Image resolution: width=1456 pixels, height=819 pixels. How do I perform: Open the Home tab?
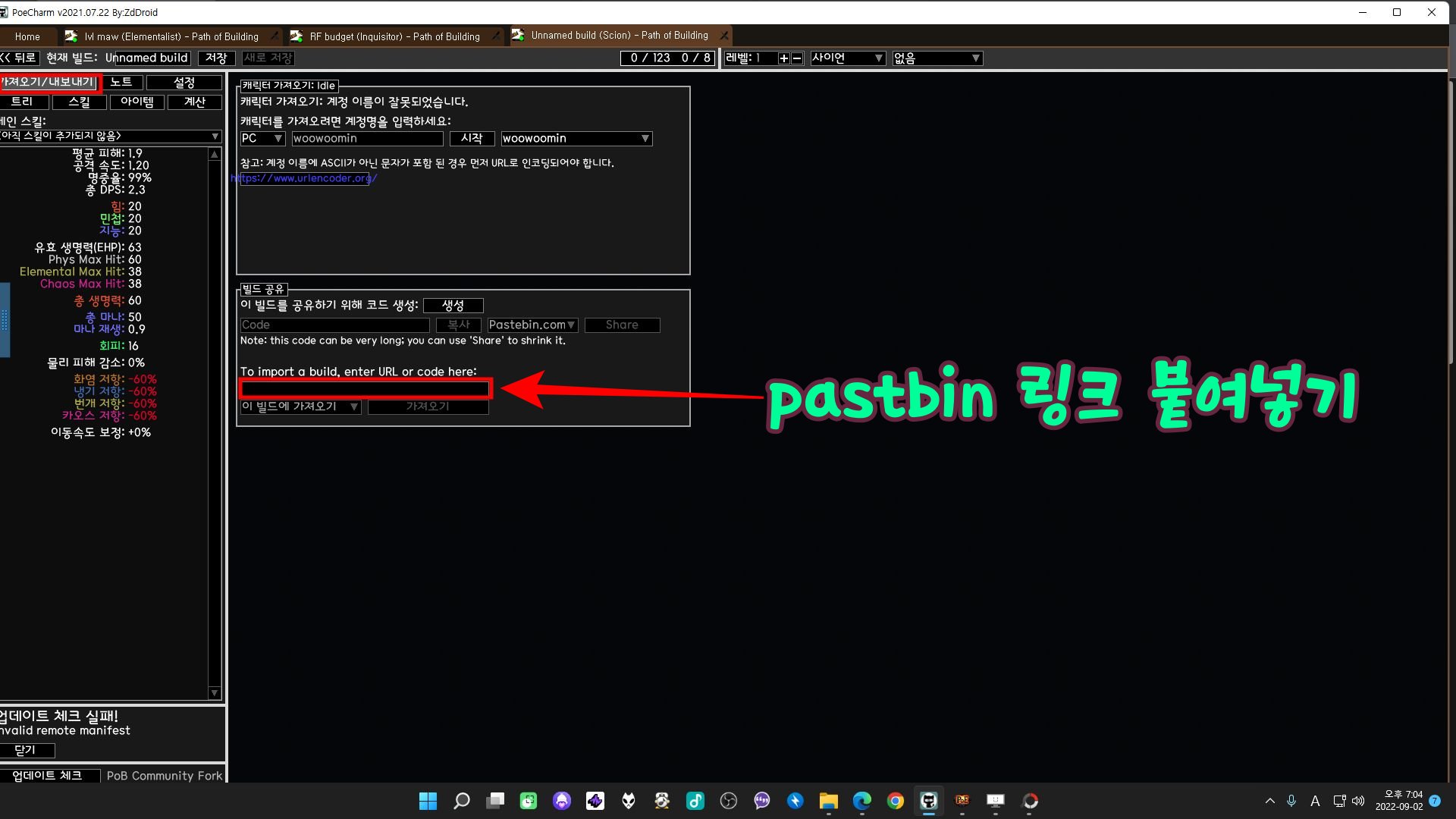27,36
